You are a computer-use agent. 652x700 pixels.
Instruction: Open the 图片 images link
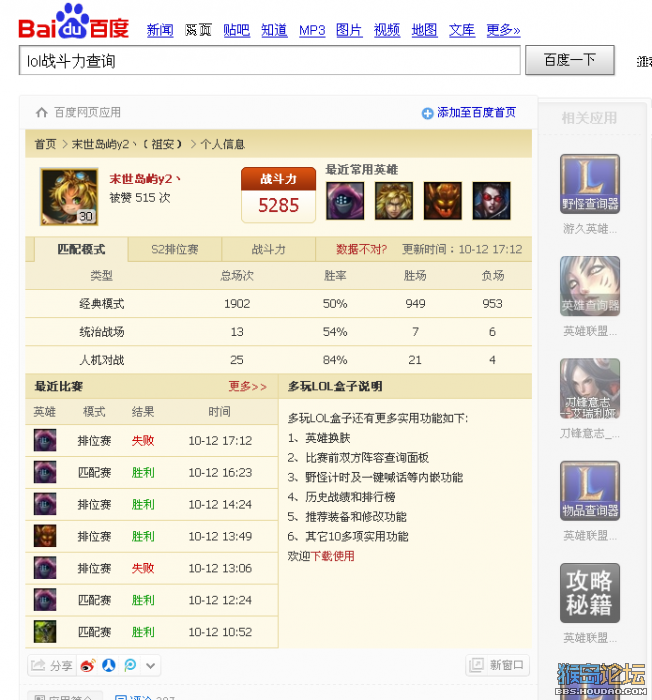click(x=349, y=30)
